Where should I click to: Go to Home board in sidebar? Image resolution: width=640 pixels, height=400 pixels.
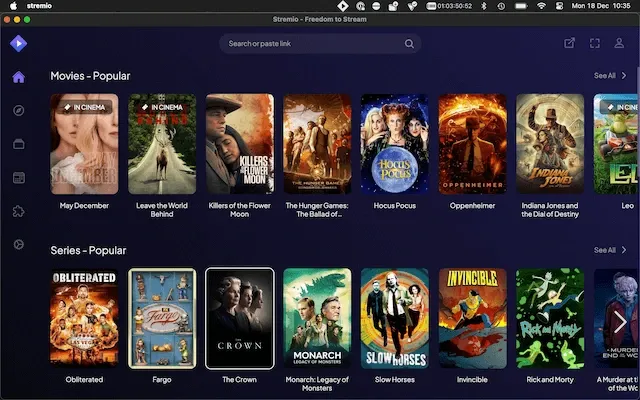point(18,77)
